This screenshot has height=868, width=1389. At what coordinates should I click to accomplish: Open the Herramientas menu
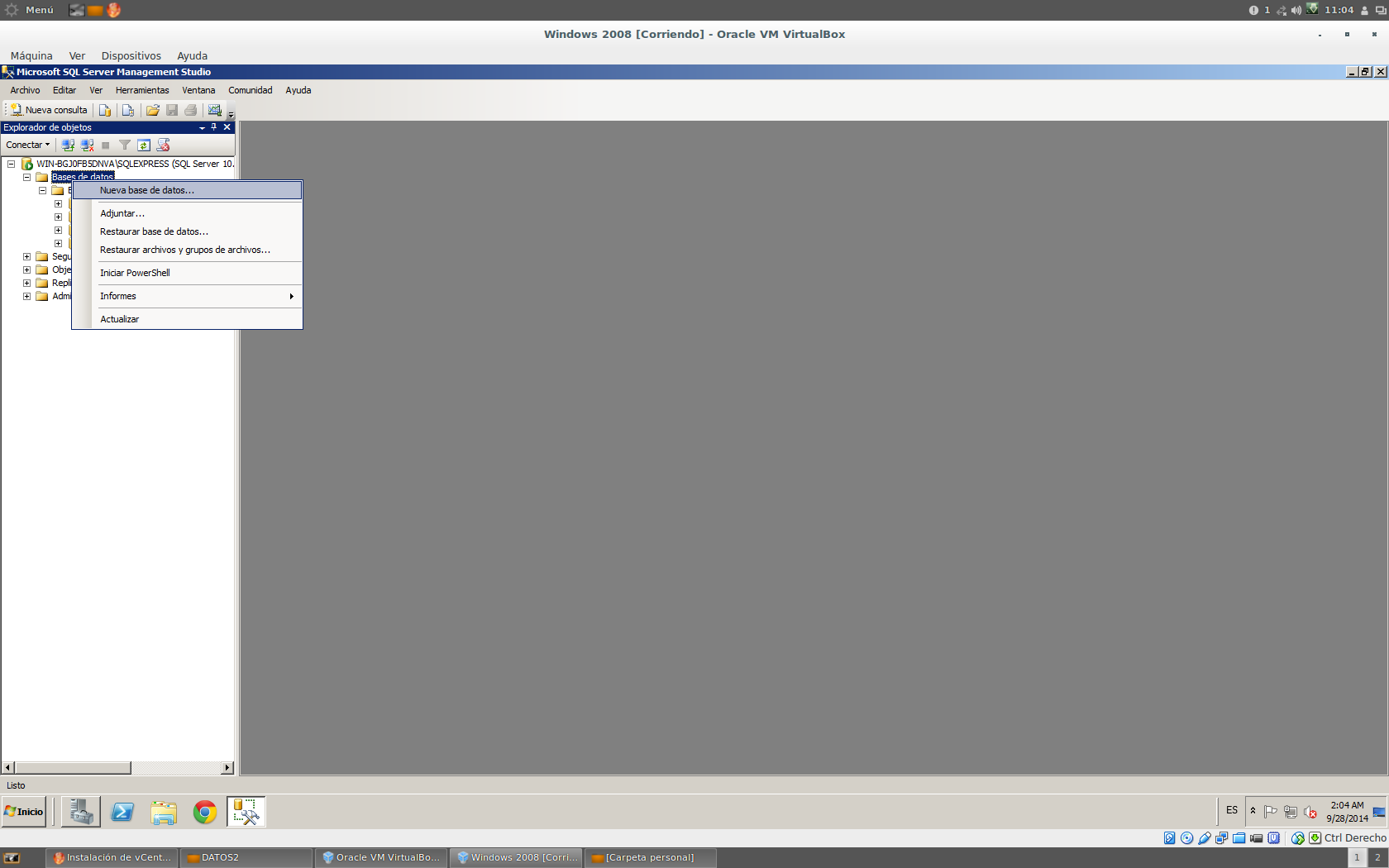coord(142,90)
